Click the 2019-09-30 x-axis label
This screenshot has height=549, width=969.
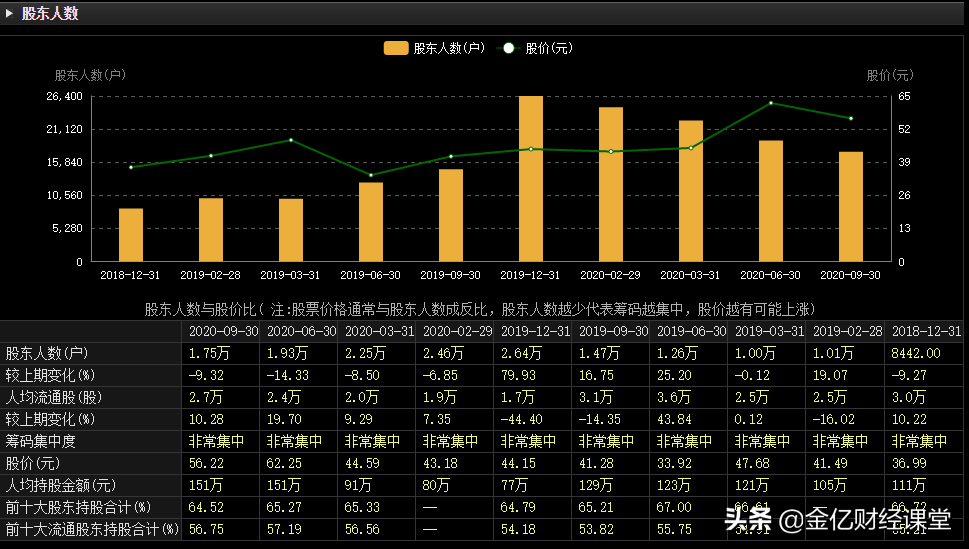tap(450, 275)
